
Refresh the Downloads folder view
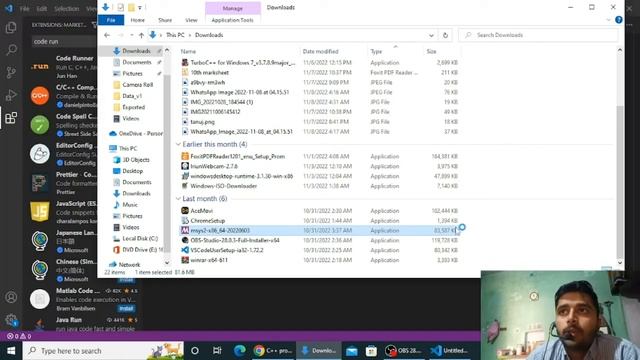pos(445,35)
